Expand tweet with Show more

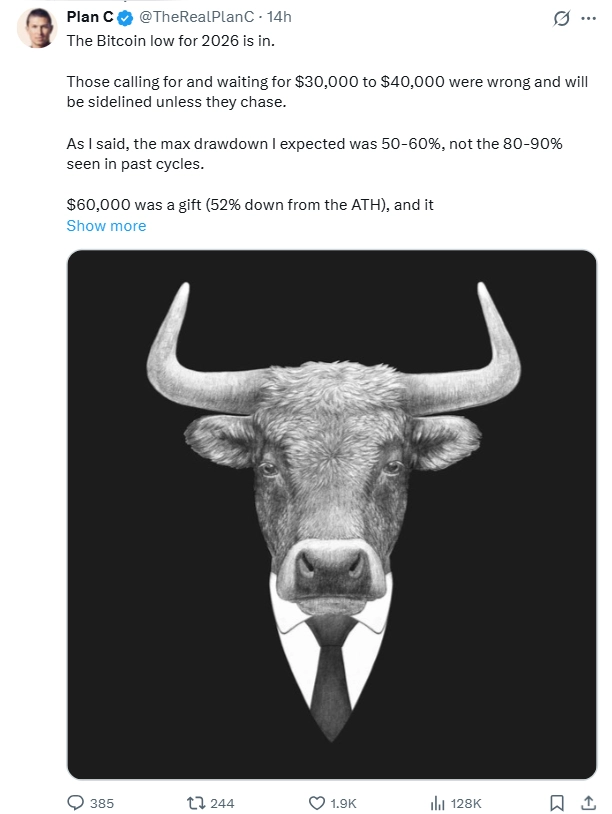[106, 226]
